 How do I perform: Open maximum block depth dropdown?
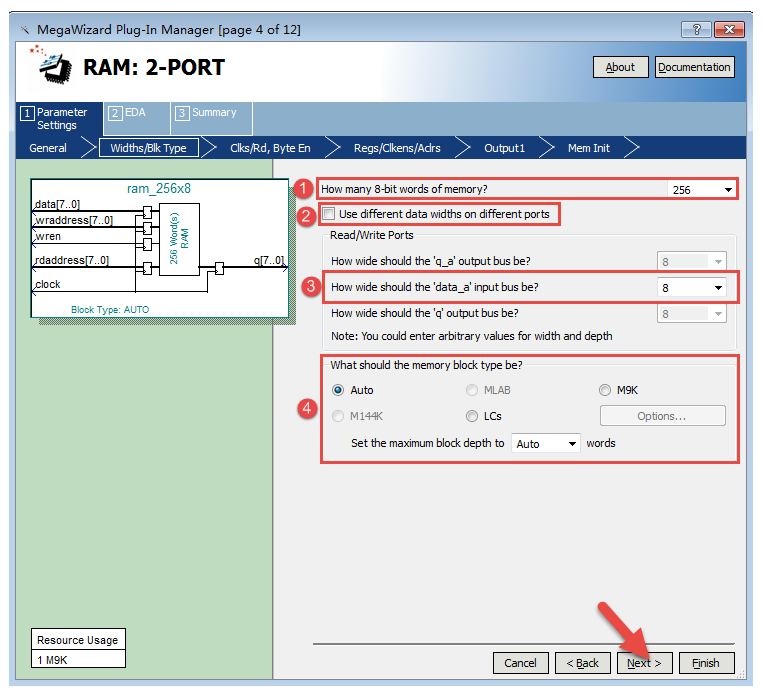pos(546,443)
